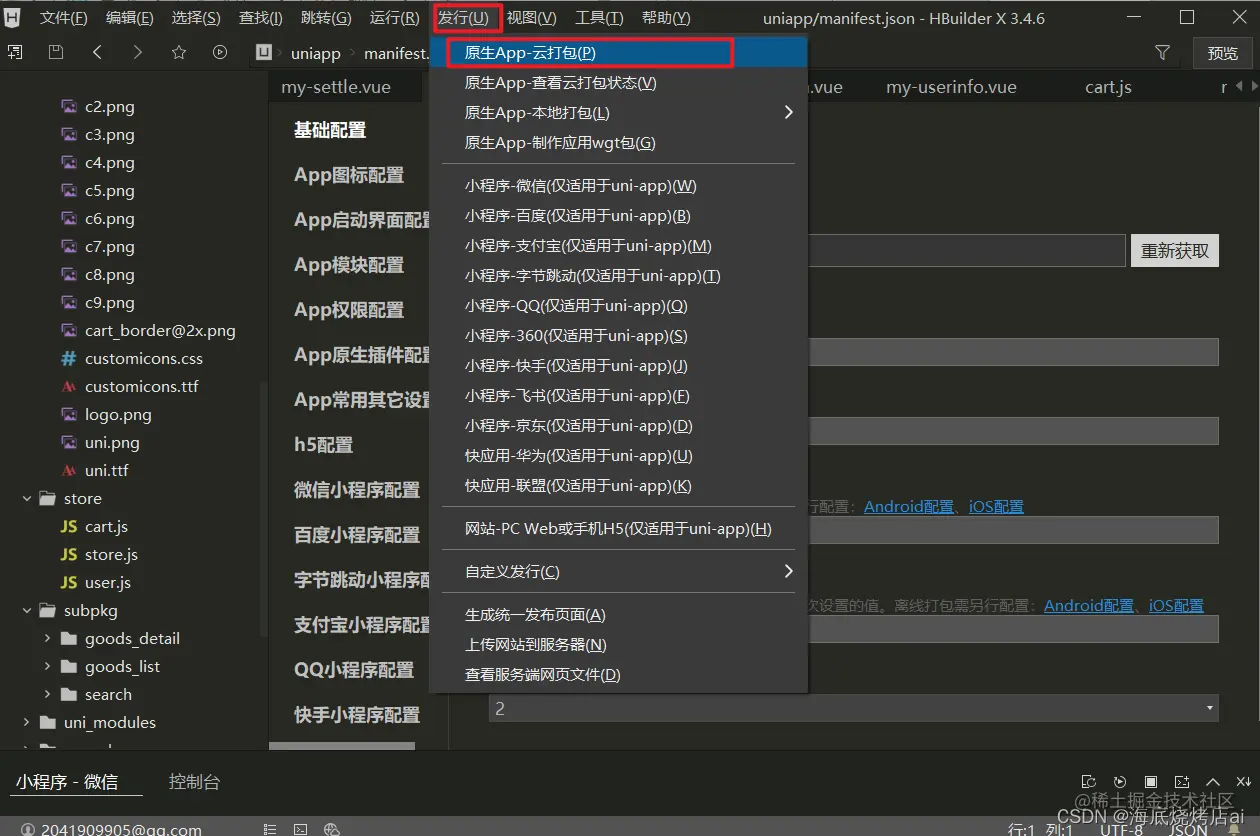1260x836 pixels.
Task: Switch to the my-userinfo.vue tab
Action: click(x=951, y=87)
